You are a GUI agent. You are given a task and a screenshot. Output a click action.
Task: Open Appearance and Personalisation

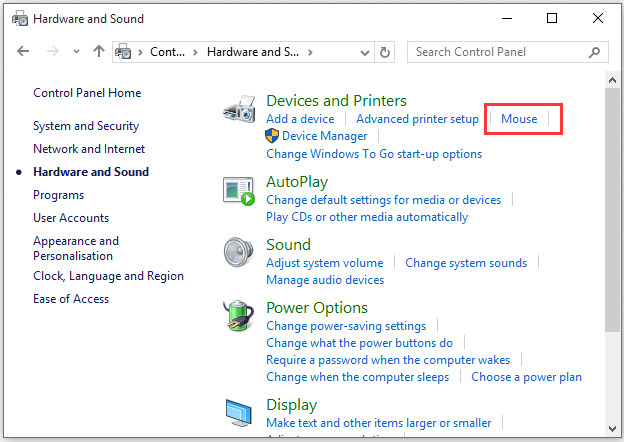(x=76, y=248)
